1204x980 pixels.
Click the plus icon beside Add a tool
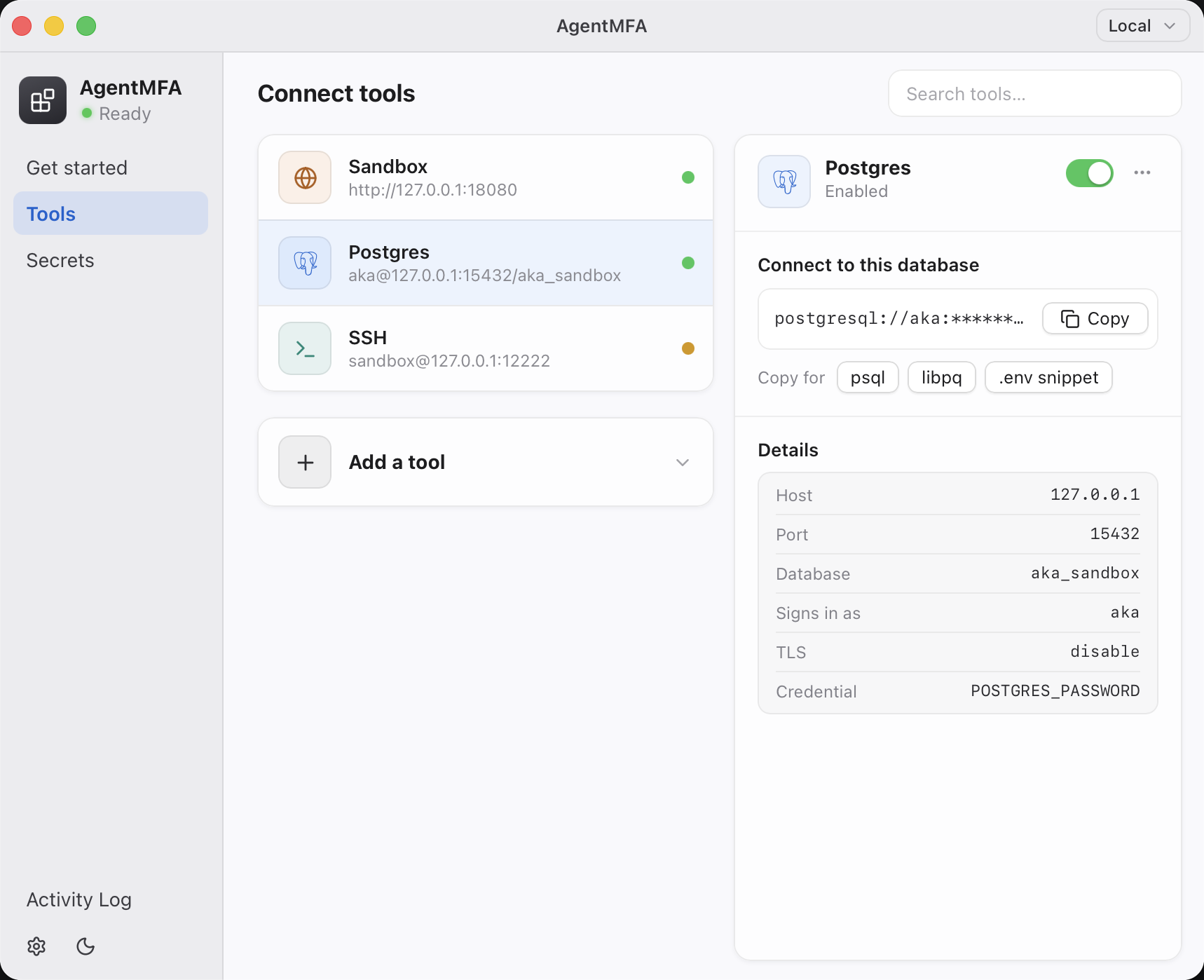[x=305, y=462]
